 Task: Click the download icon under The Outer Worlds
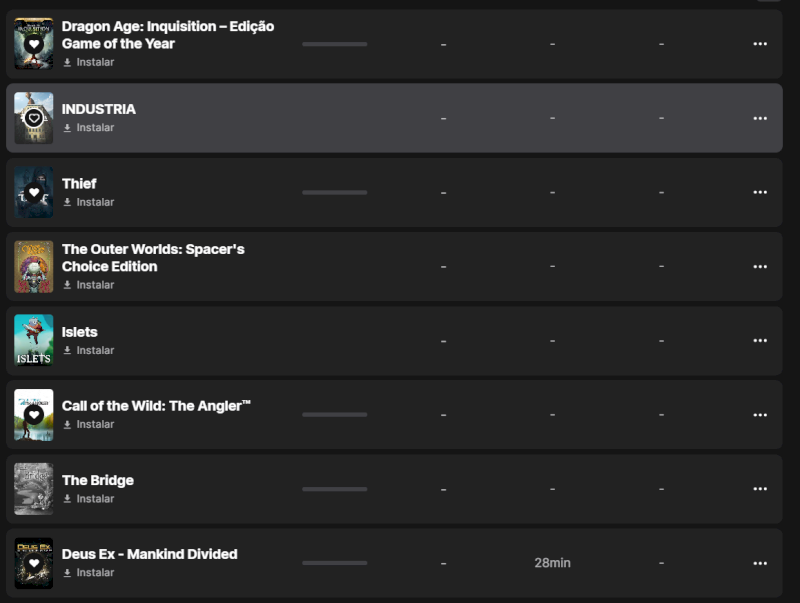[x=68, y=285]
